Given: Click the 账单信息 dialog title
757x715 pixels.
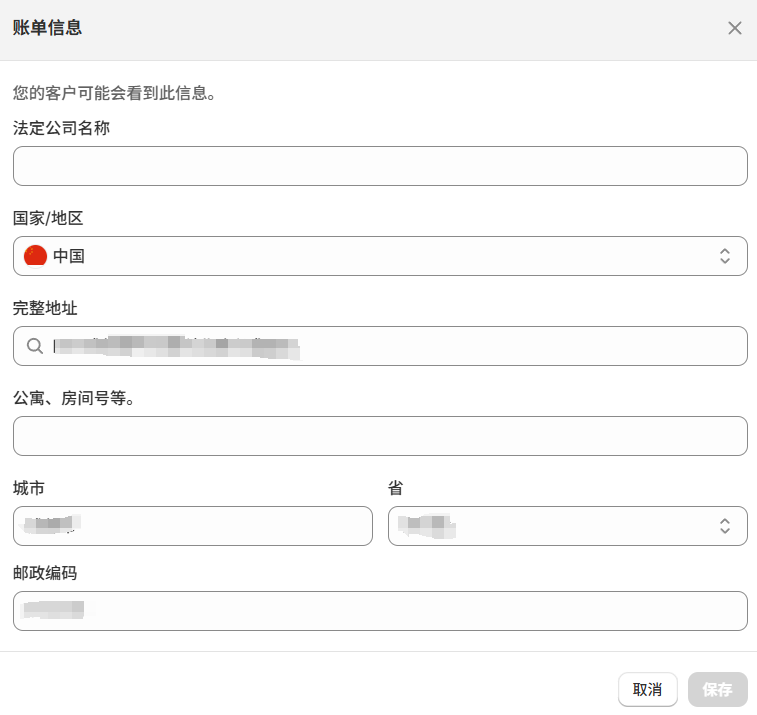Looking at the screenshot, I should point(47,28).
